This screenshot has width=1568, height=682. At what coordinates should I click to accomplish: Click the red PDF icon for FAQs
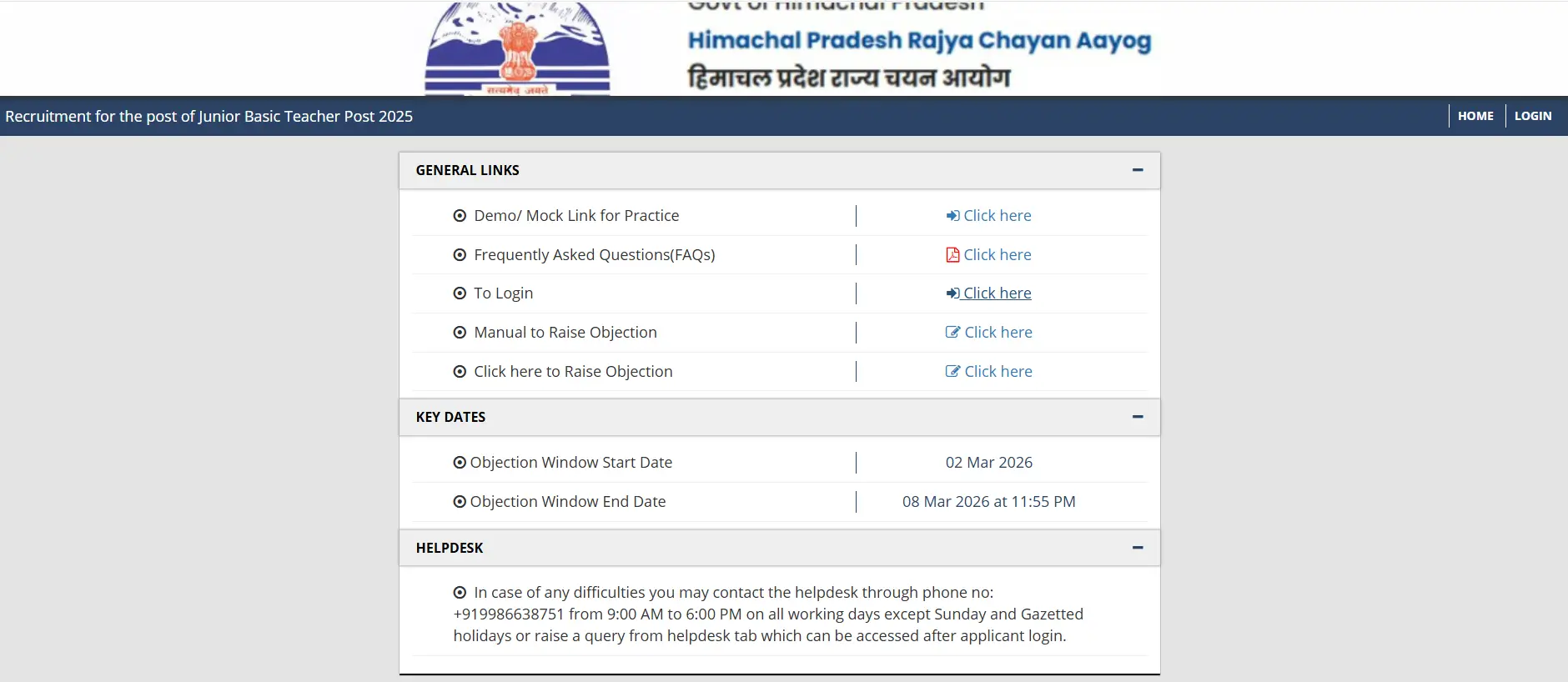pyautogui.click(x=952, y=255)
